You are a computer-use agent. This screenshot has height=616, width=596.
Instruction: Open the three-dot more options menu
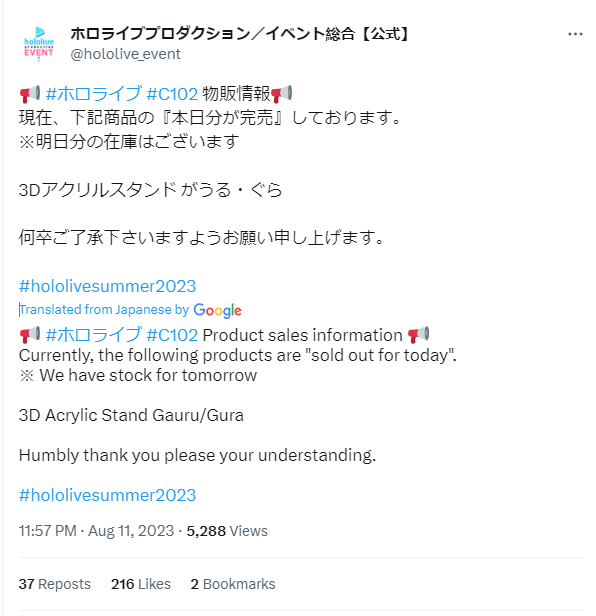coord(575,35)
